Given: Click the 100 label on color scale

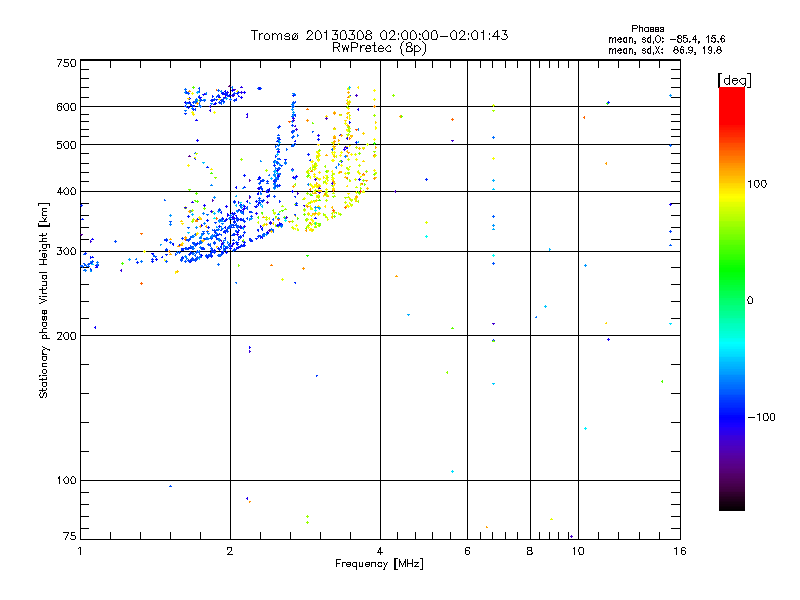Looking at the screenshot, I should pos(757,184).
